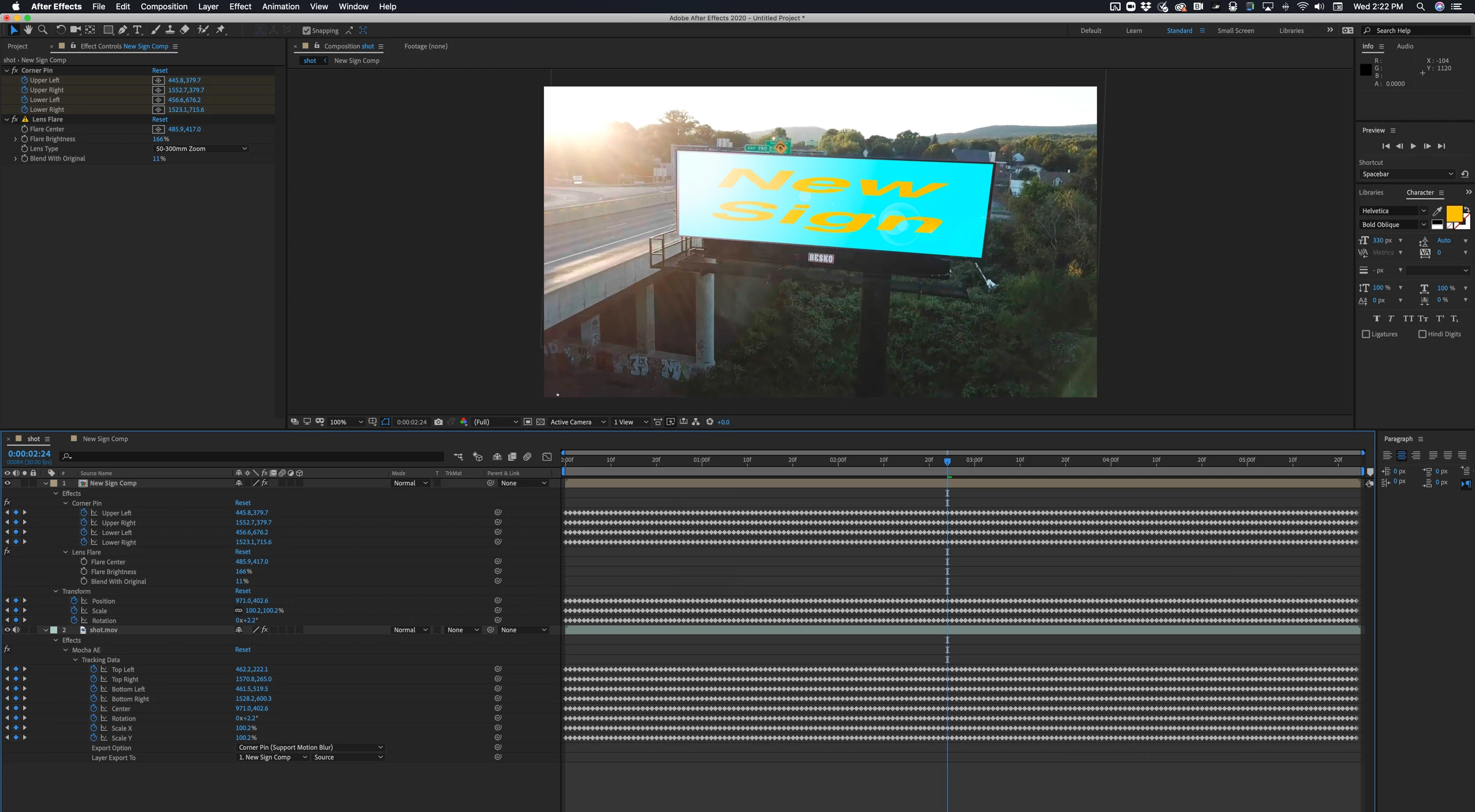The image size is (1475, 812).
Task: Open the Graph Editor in timeline
Action: [x=547, y=457]
